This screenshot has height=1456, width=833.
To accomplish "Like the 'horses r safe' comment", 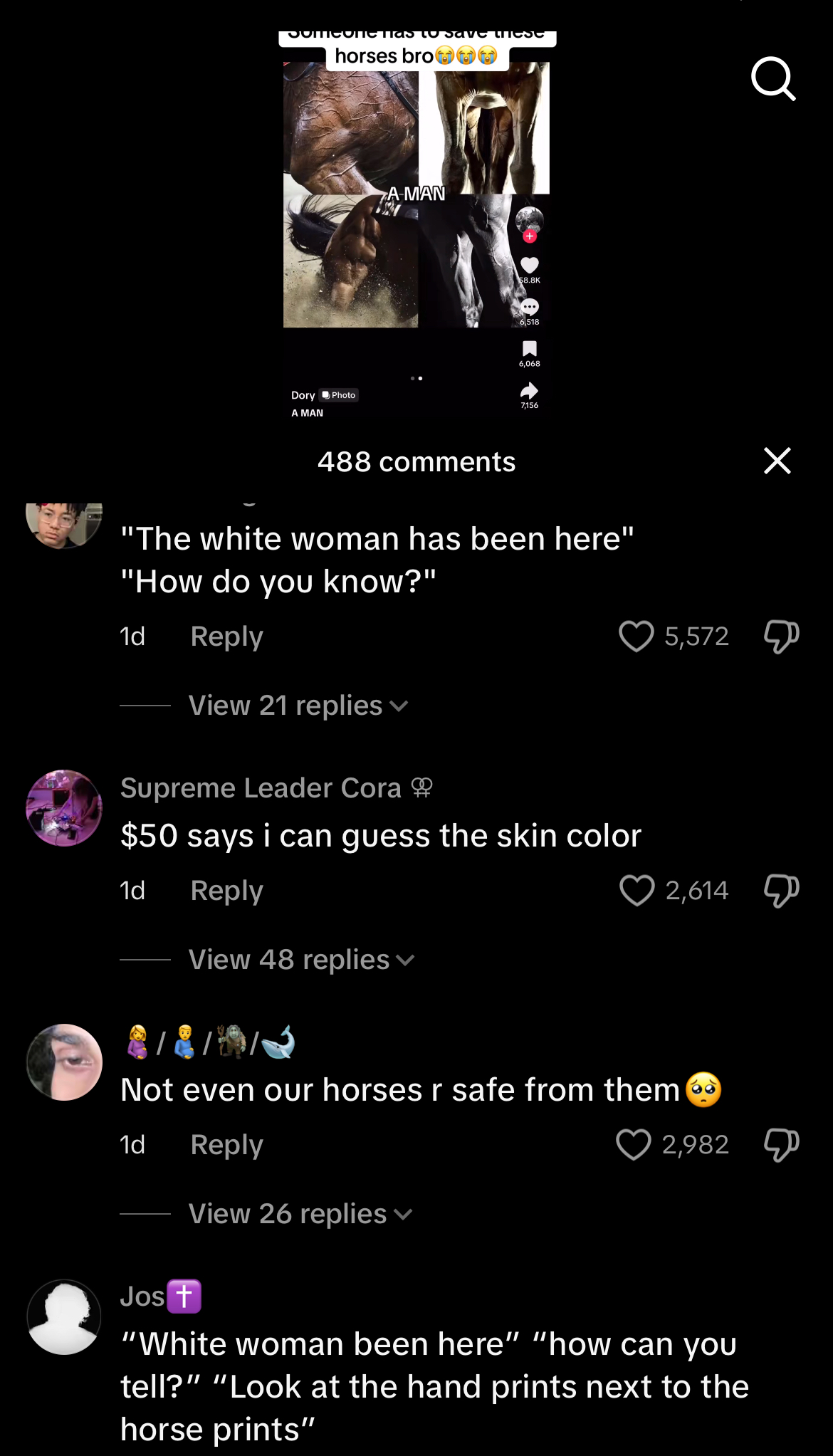I will (x=633, y=1144).
